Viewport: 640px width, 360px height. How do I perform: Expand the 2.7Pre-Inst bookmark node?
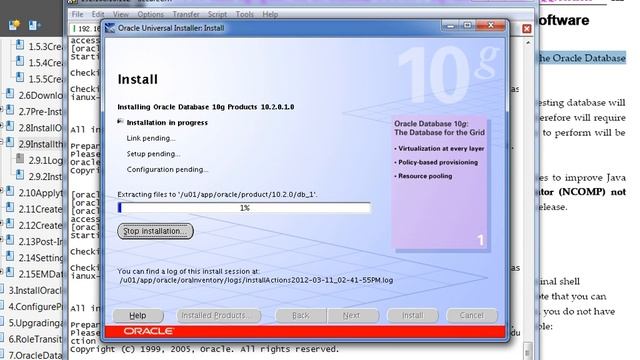tap(1, 110)
